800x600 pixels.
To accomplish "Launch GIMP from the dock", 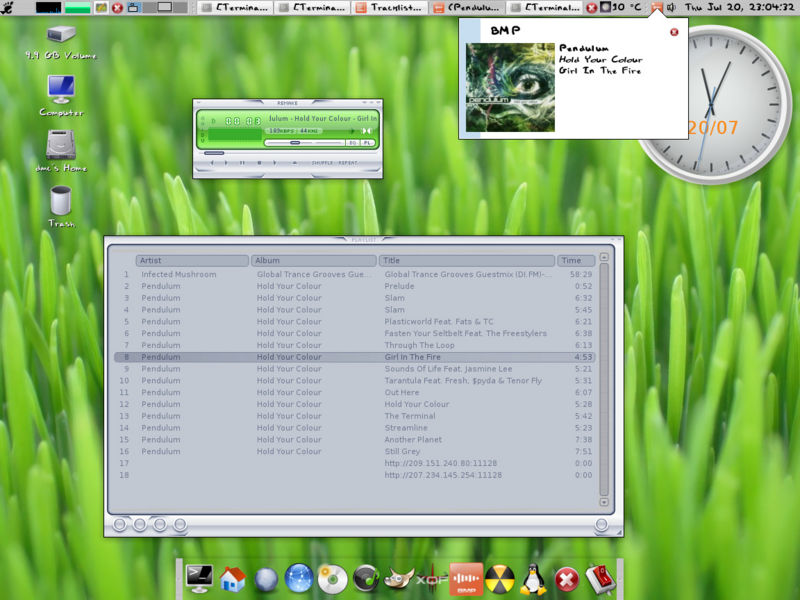I will (399, 580).
